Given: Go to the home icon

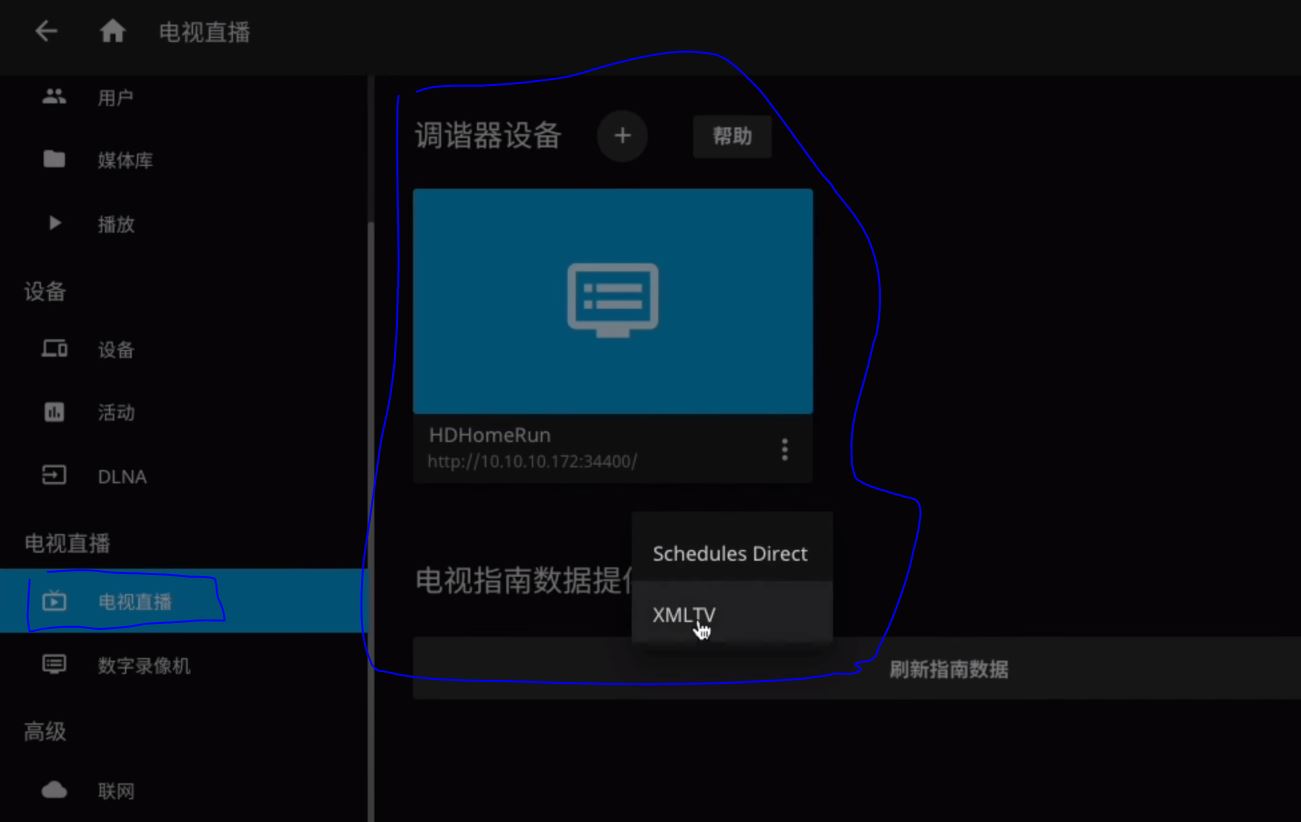Looking at the screenshot, I should tap(113, 32).
